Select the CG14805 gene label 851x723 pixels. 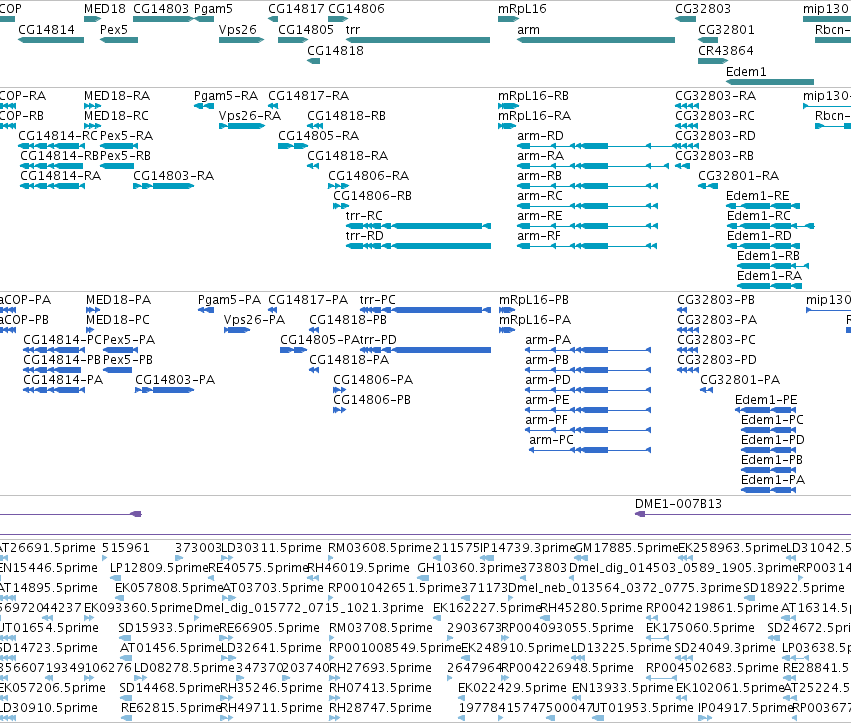coord(306,29)
